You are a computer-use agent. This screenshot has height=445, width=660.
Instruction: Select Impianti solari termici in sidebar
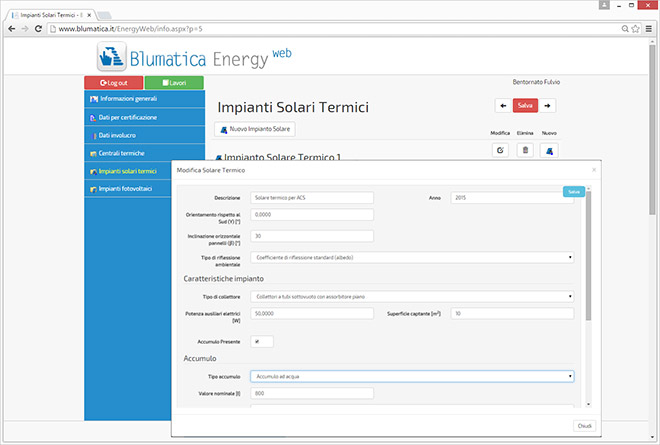tap(128, 171)
